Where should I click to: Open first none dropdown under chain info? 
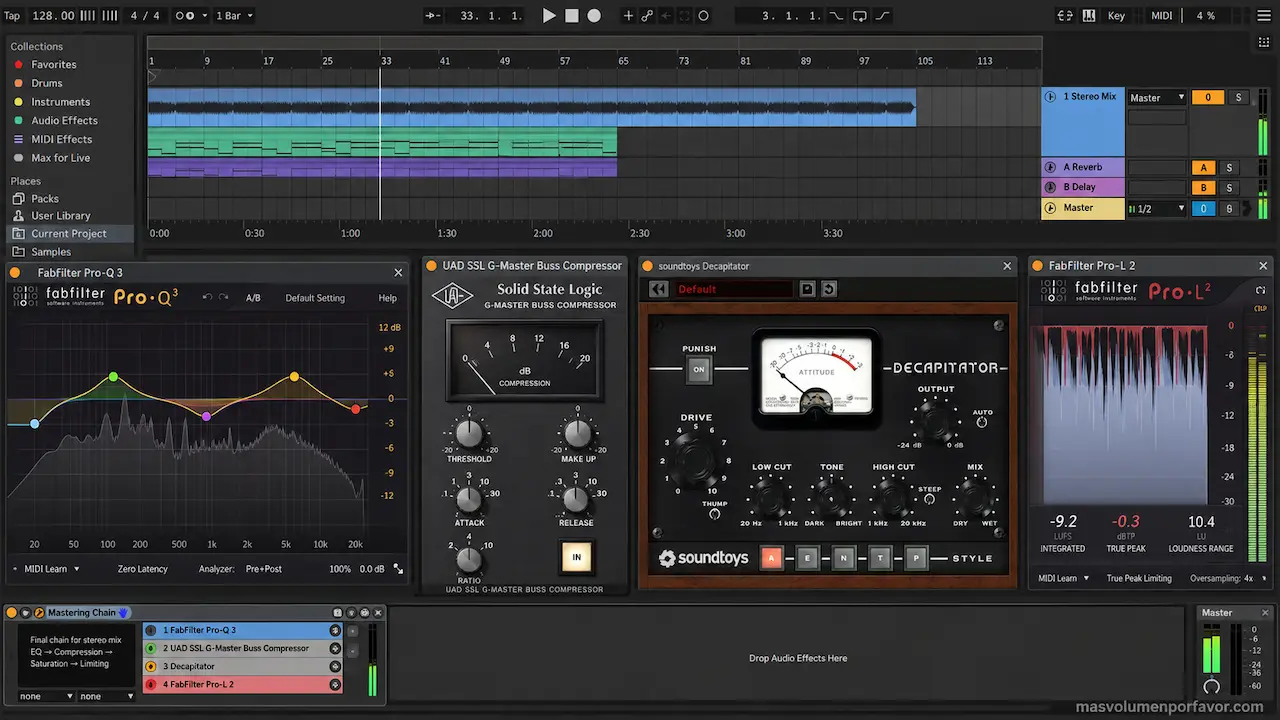click(x=46, y=696)
